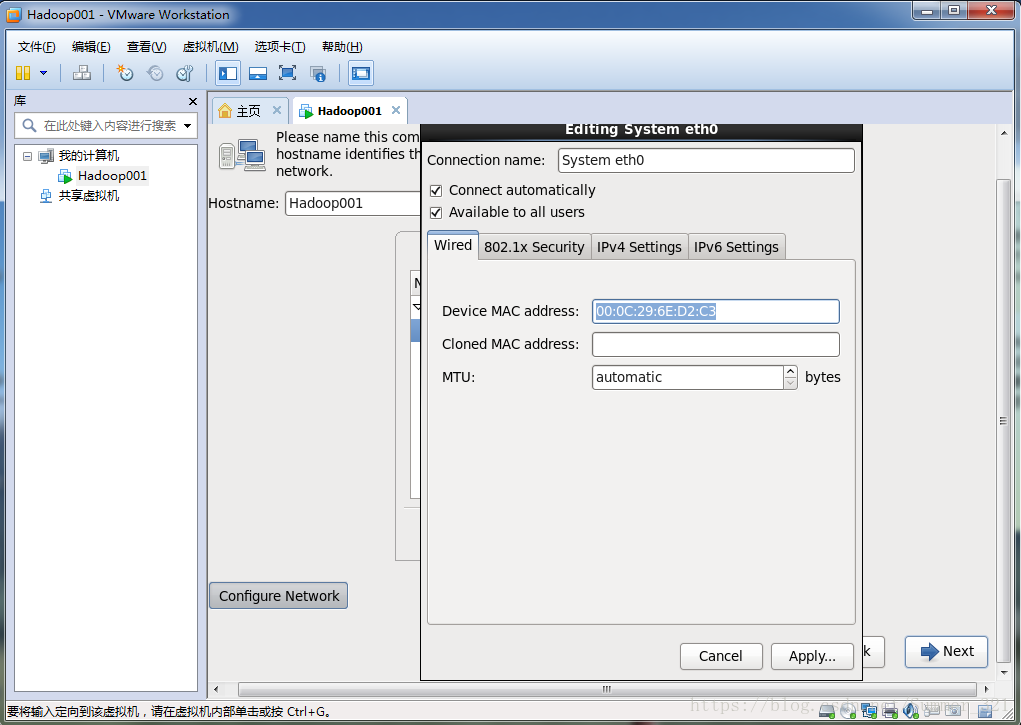Viewport: 1021px width, 725px height.
Task: Open the 文件(F) menu
Action: point(36,47)
